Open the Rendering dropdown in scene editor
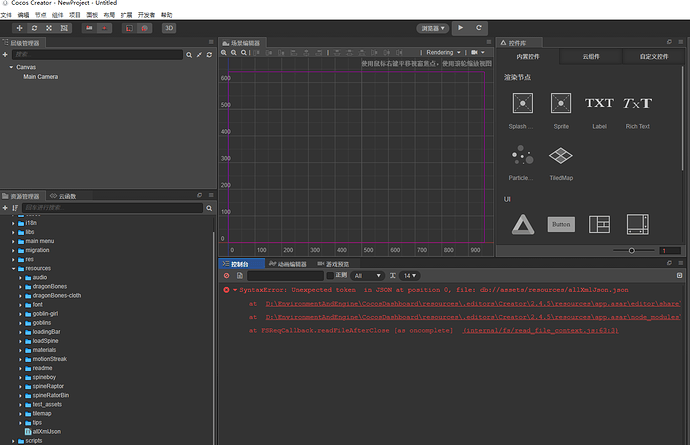 [x=443, y=52]
